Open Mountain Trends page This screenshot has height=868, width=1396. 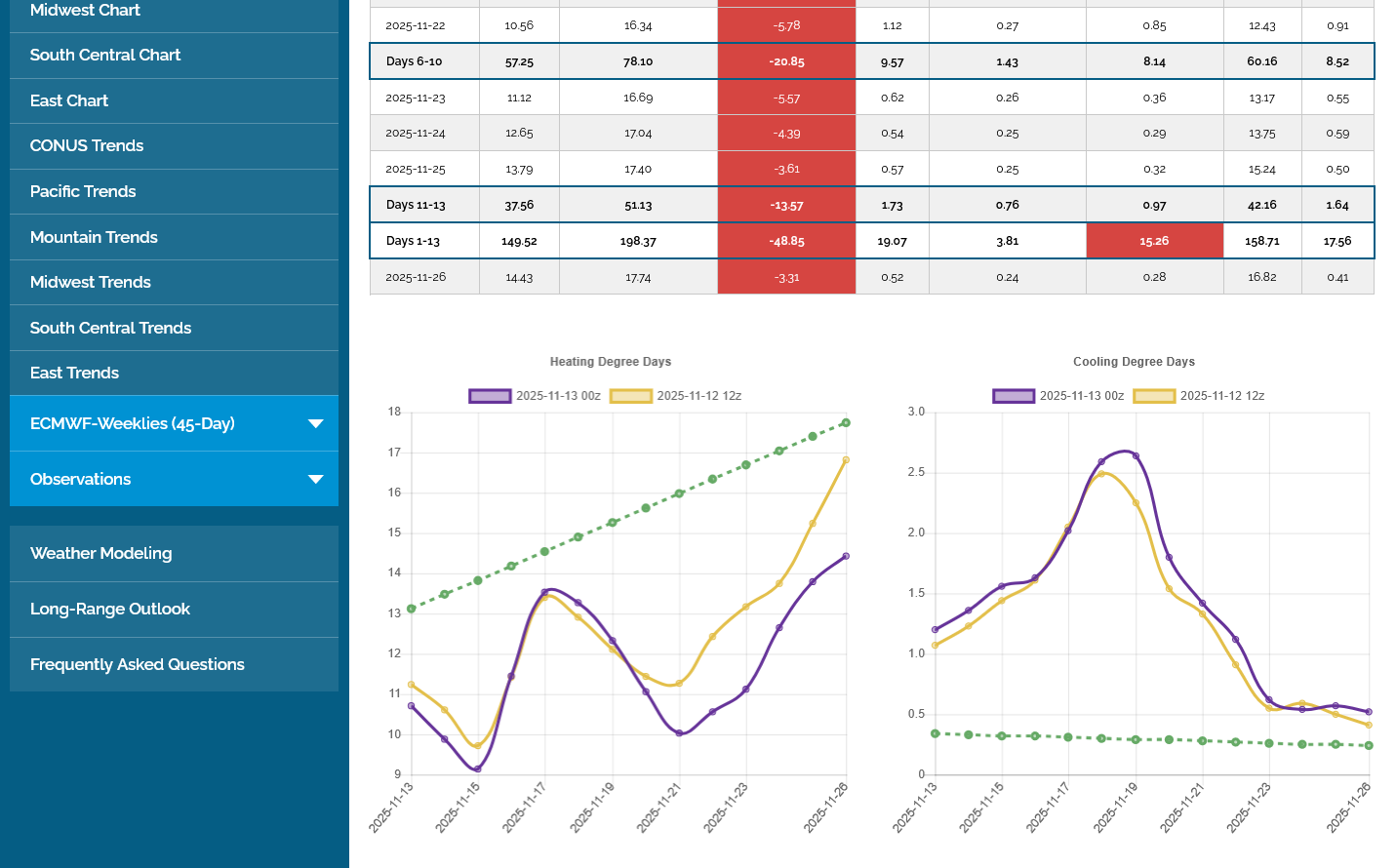(94, 237)
